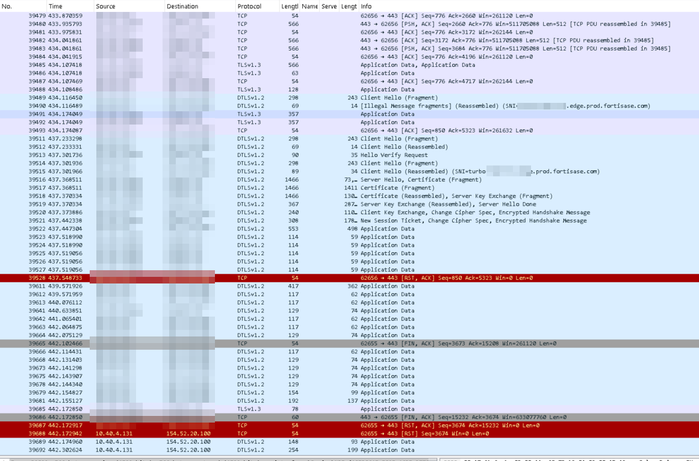699x461 pixels.
Task: Select packet 39479 TCP ACK row
Action: coord(350,16)
